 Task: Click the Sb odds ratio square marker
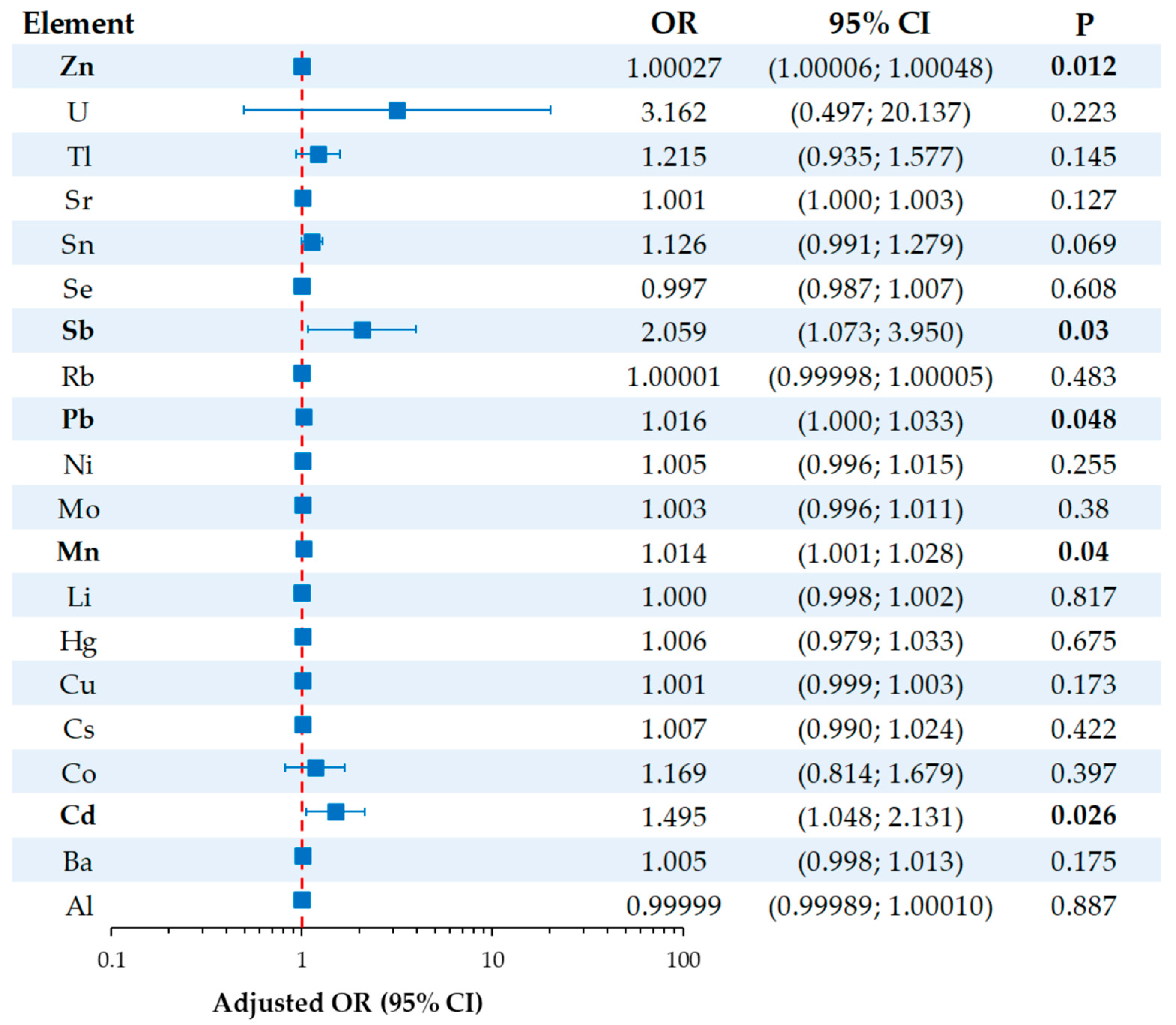click(x=362, y=330)
